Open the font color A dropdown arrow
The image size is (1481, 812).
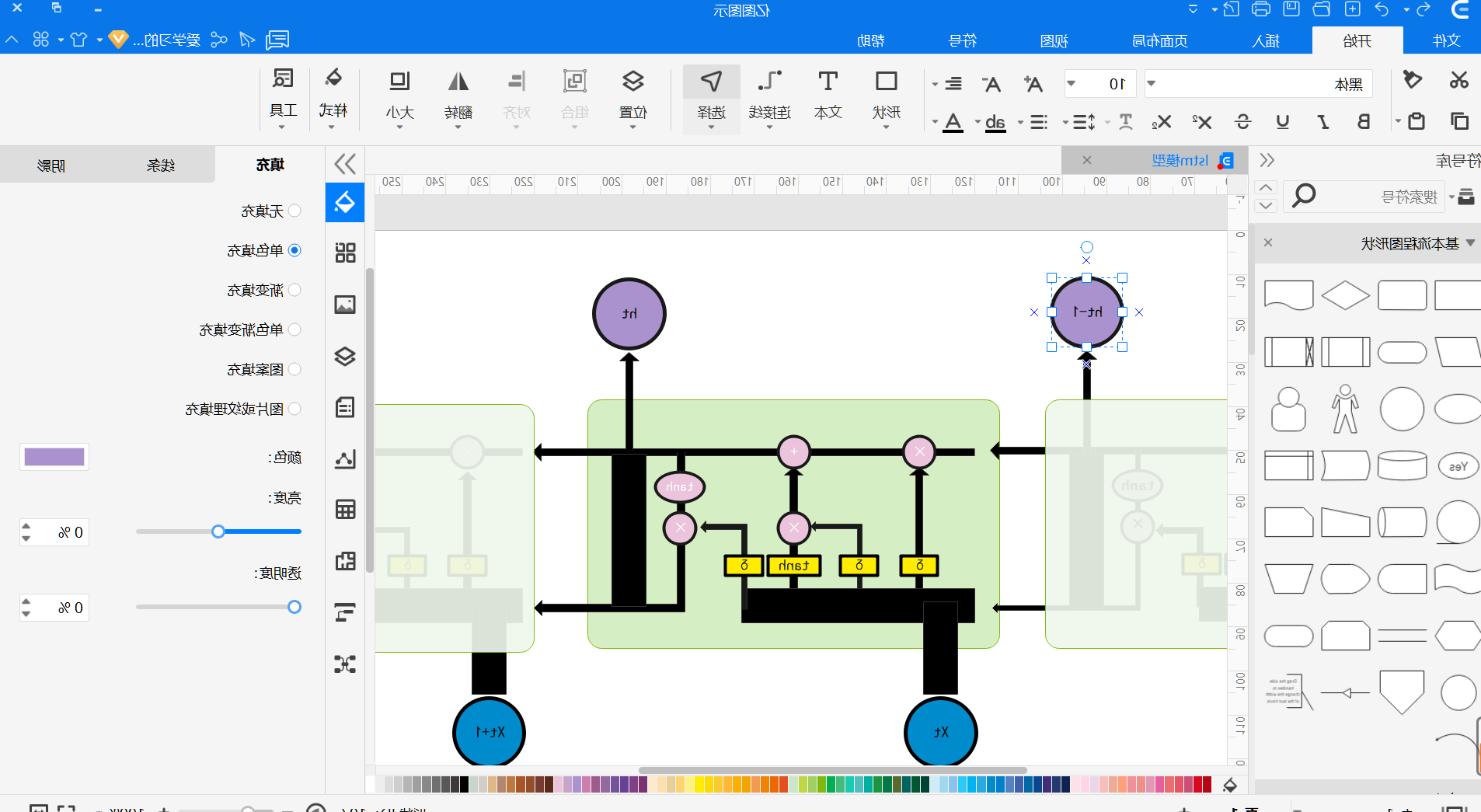point(935,122)
